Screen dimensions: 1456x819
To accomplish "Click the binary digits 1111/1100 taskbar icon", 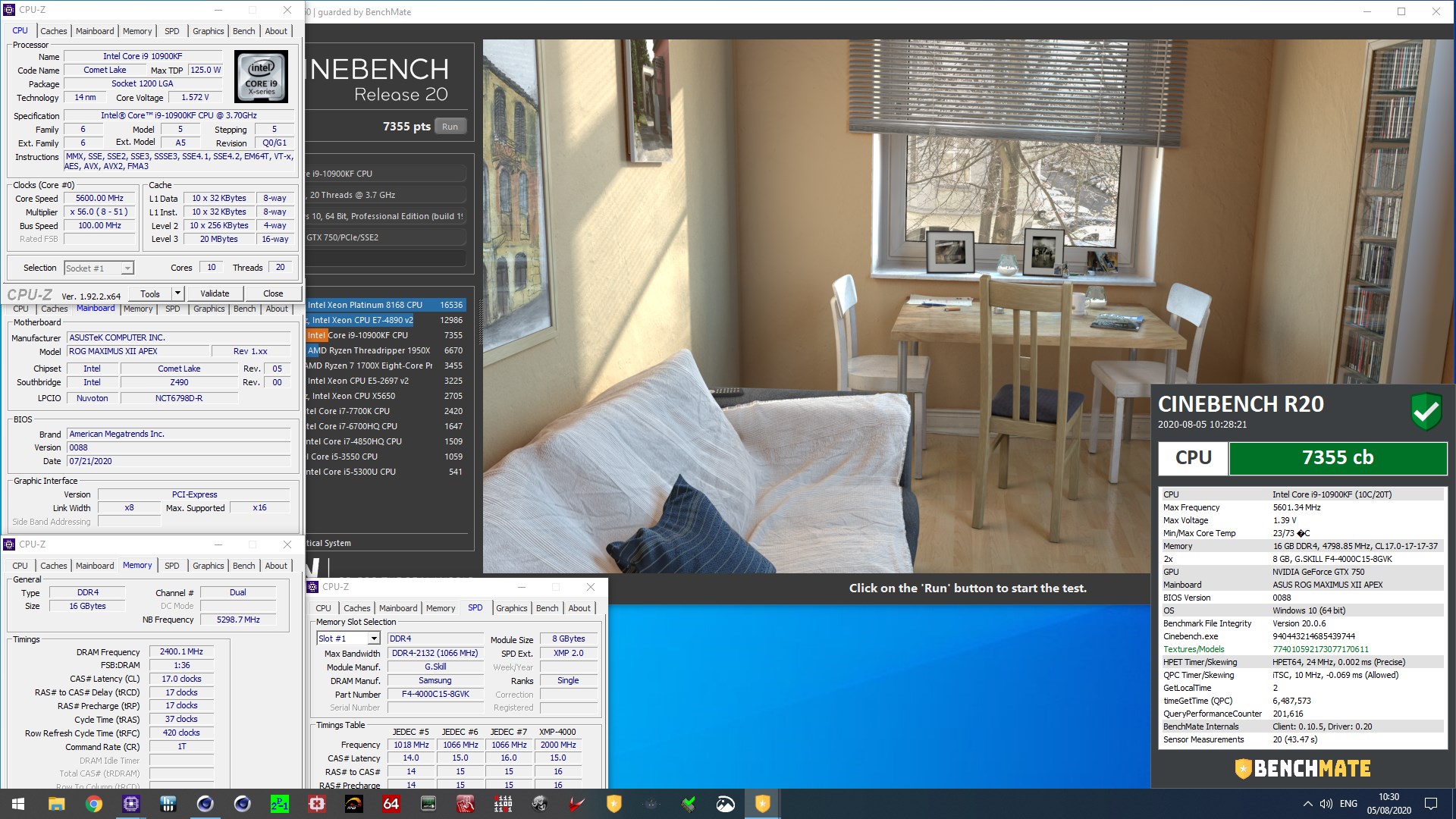I will [x=502, y=804].
